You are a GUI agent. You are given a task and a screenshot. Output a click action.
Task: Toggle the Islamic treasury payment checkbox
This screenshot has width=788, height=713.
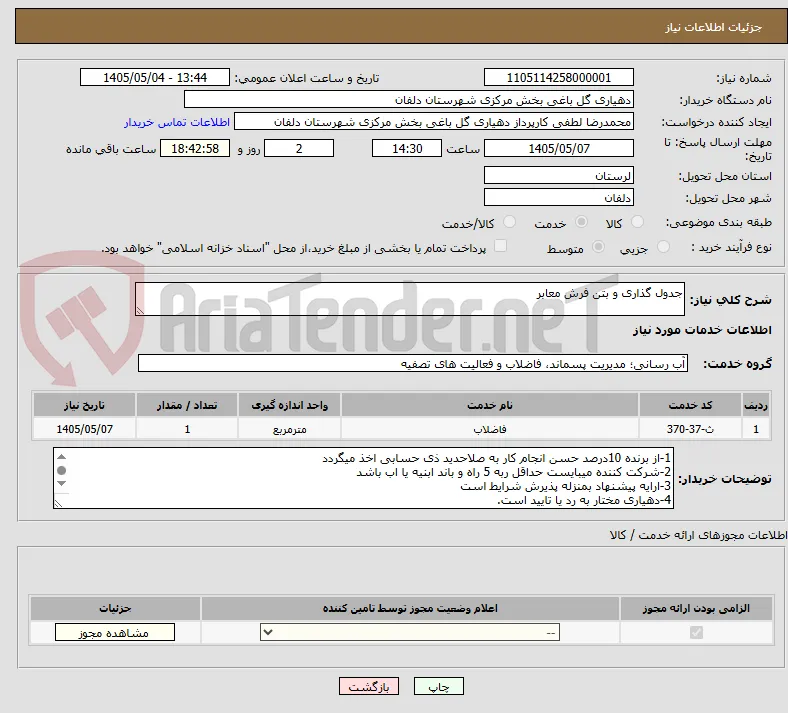[500, 246]
